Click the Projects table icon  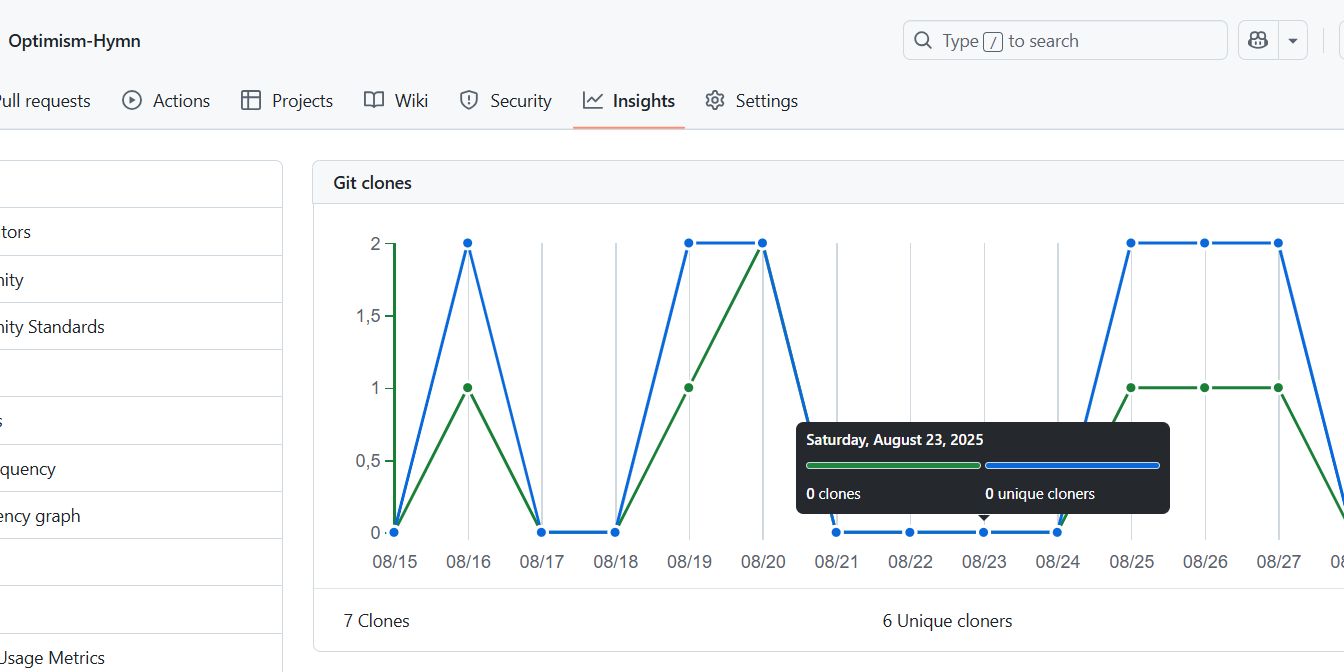pos(251,100)
